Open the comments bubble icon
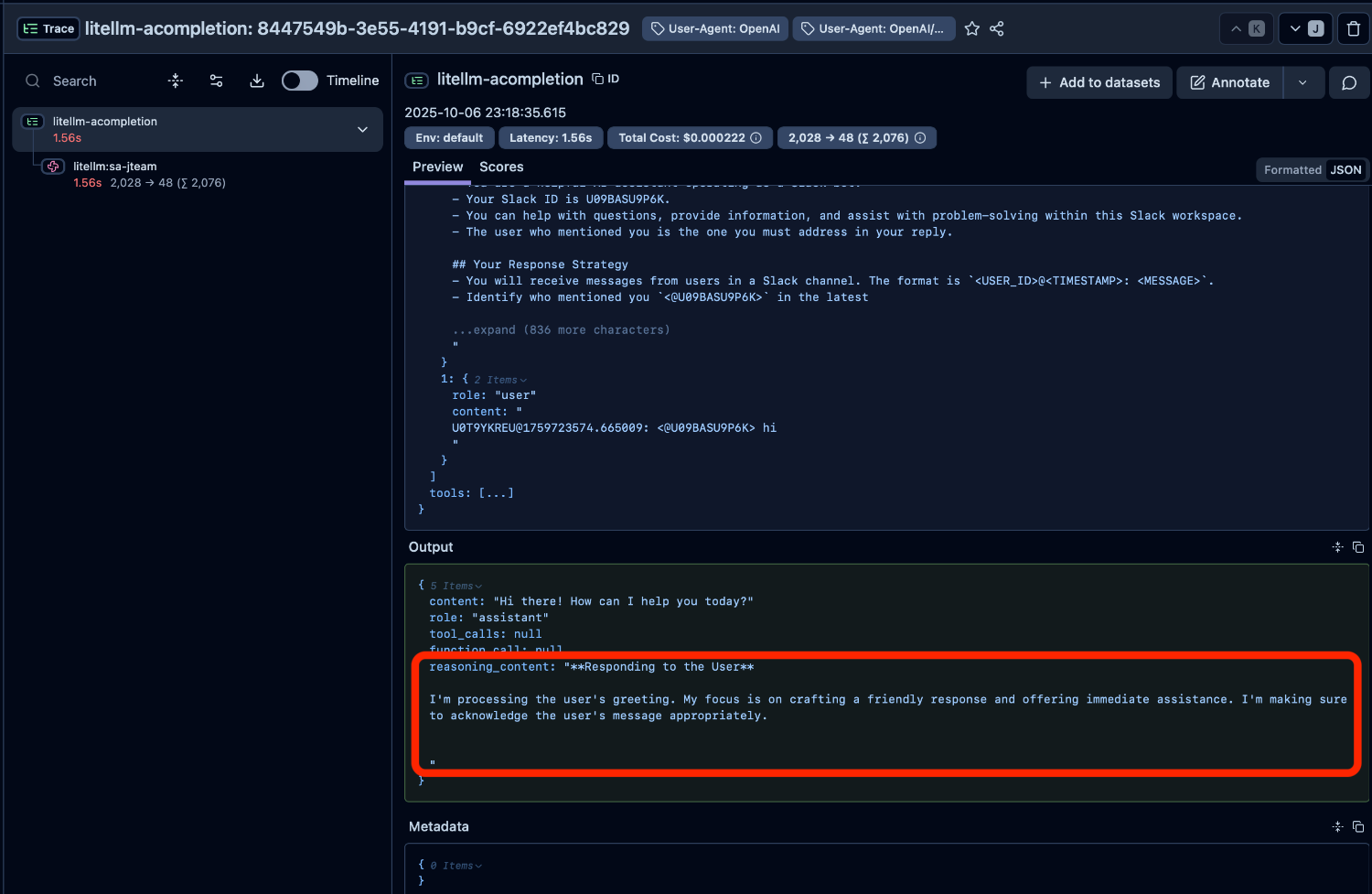The height and width of the screenshot is (894, 1372). (1348, 82)
